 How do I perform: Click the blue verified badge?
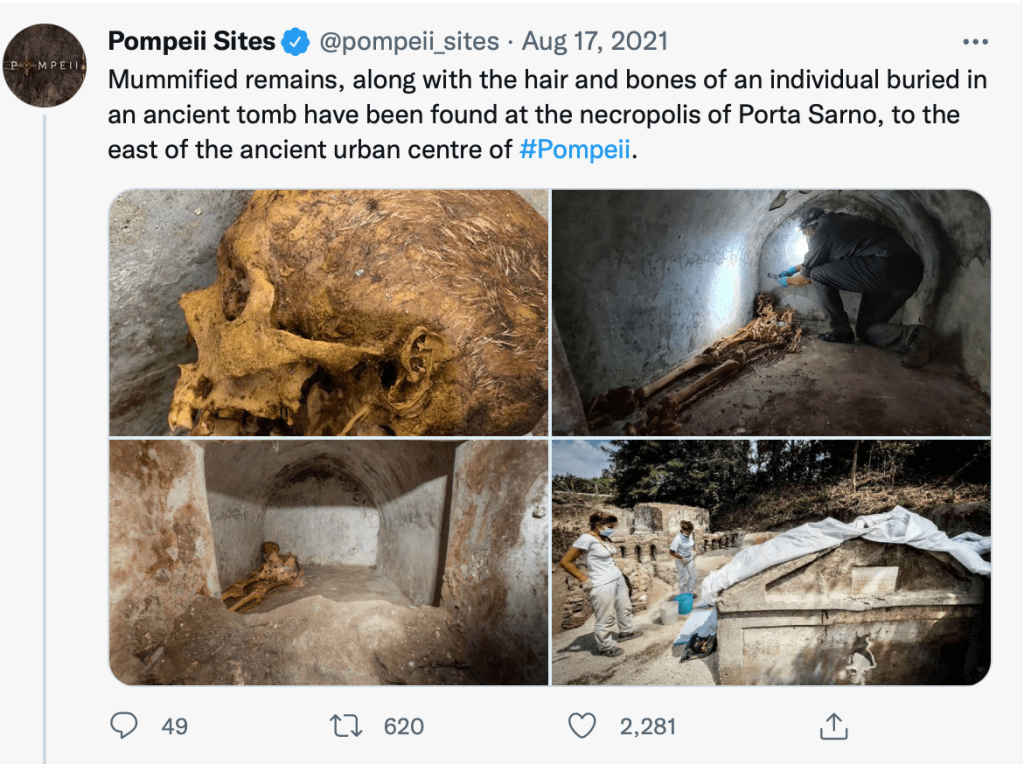tap(295, 42)
